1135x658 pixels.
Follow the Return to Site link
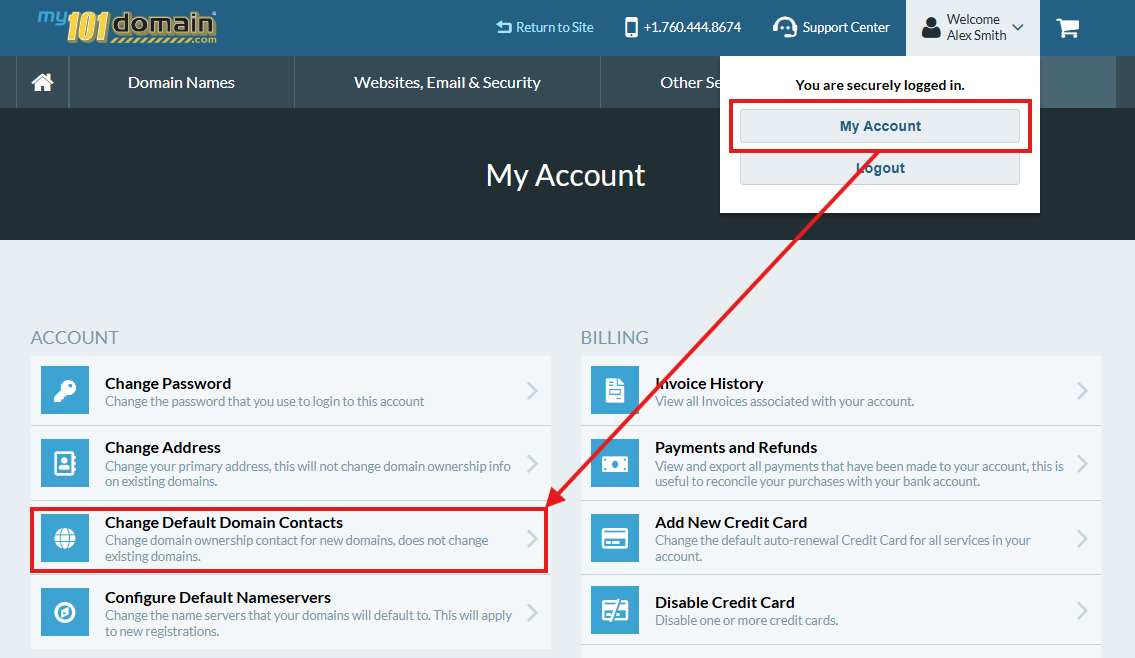[x=544, y=27]
